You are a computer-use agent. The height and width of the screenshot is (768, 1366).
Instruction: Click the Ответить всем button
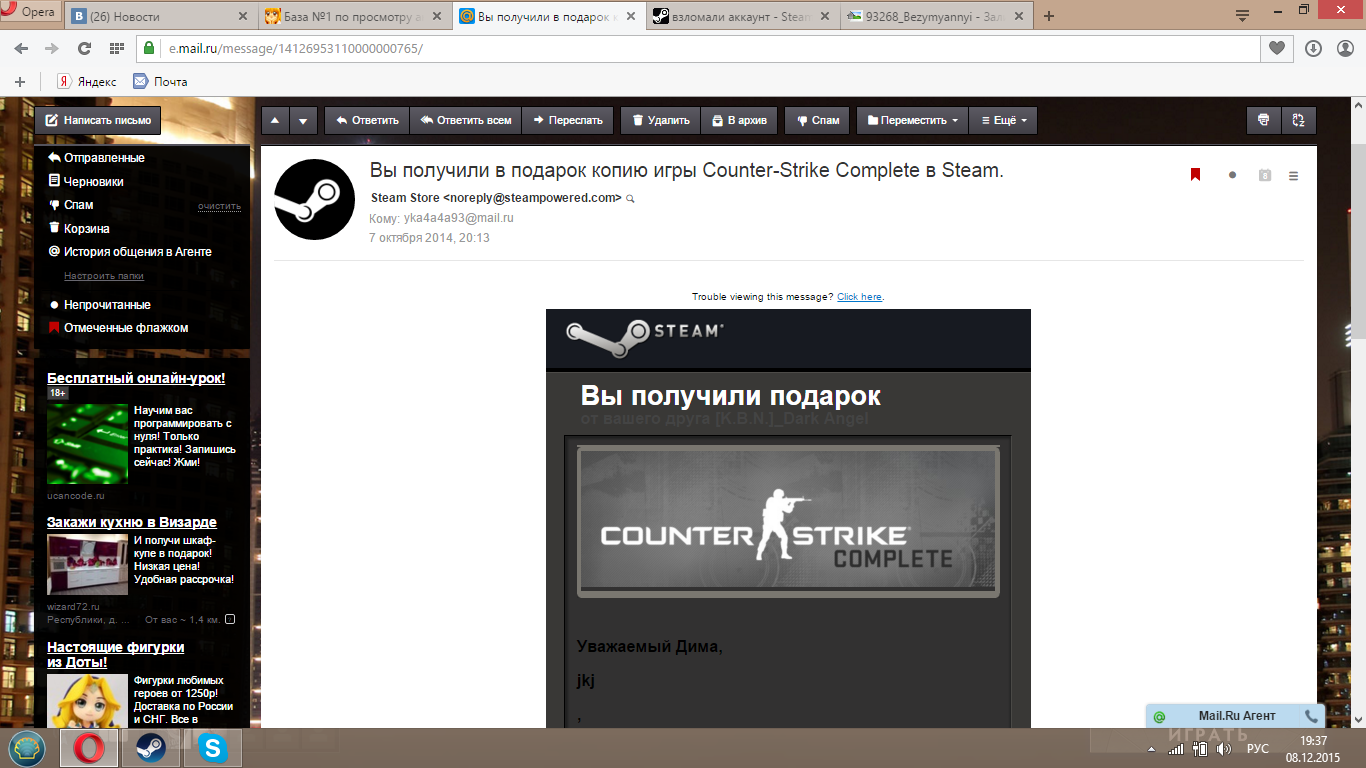(466, 120)
